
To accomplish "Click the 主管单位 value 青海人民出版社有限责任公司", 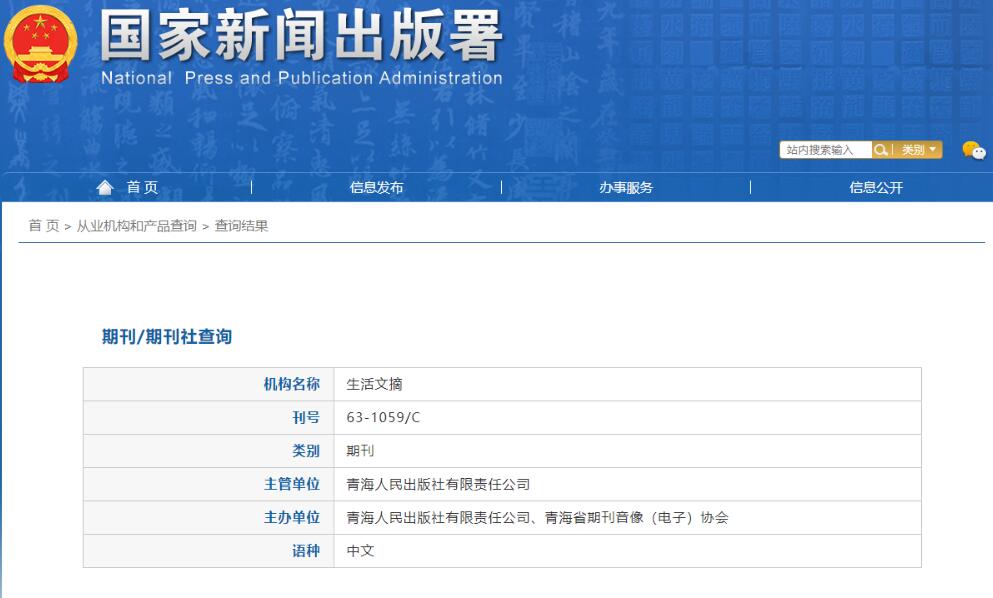I will (x=438, y=484).
